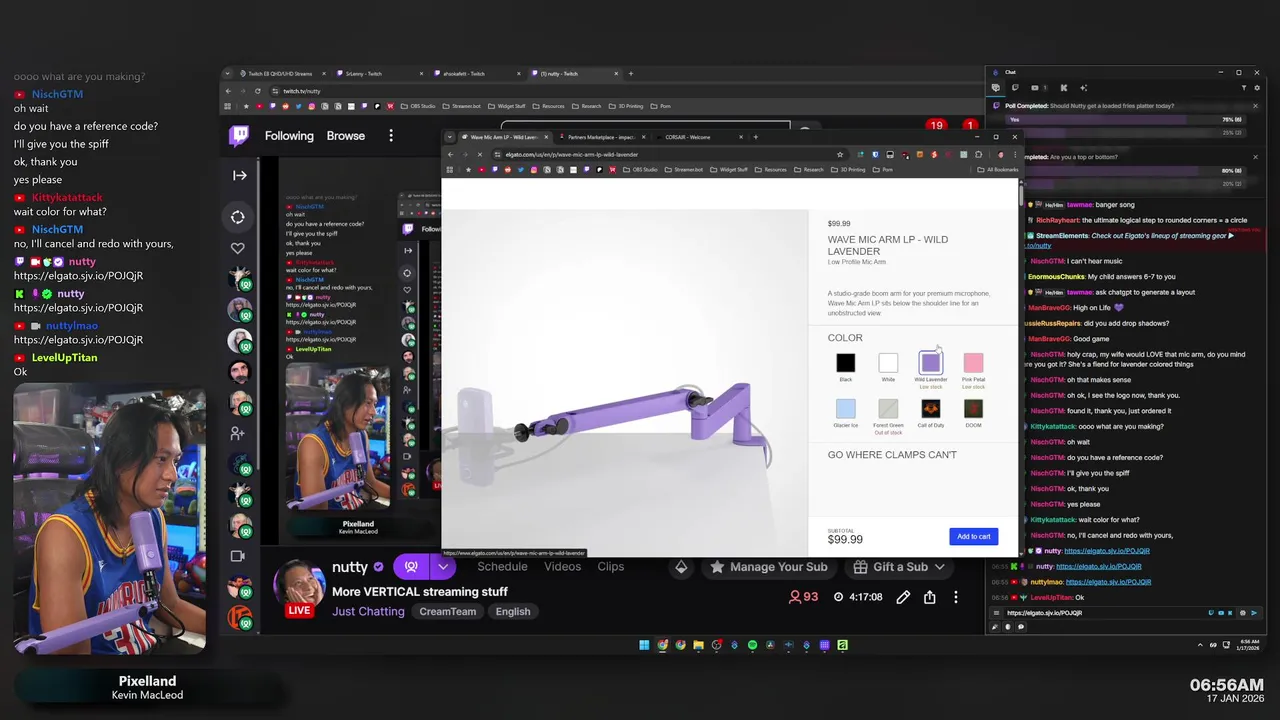Switch to ahsokafett - Twitch tab in back browser
This screenshot has width=1280, height=720.
pyautogui.click(x=477, y=74)
